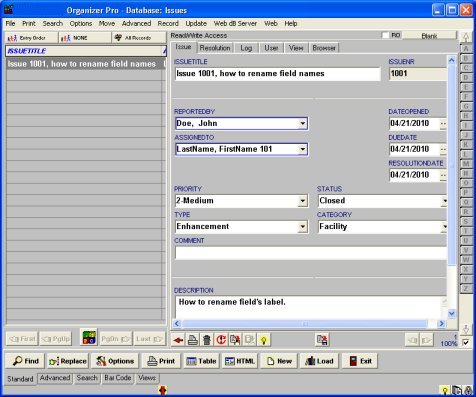Viewport: 476px width, 397px height.
Task: Open date picker for DATEOPENED field
Action: pyautogui.click(x=443, y=124)
